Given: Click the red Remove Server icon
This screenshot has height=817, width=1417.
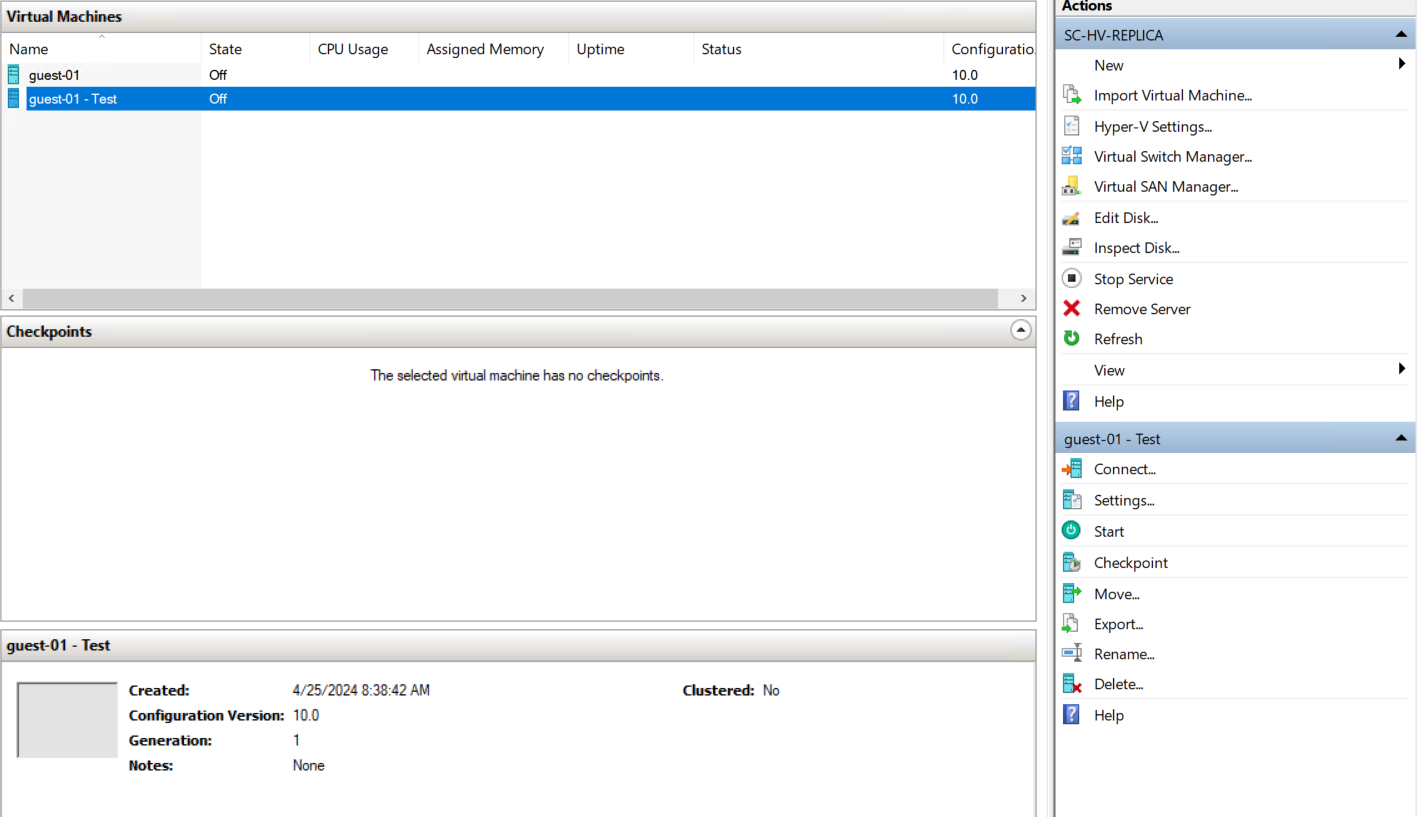Looking at the screenshot, I should pyautogui.click(x=1071, y=308).
